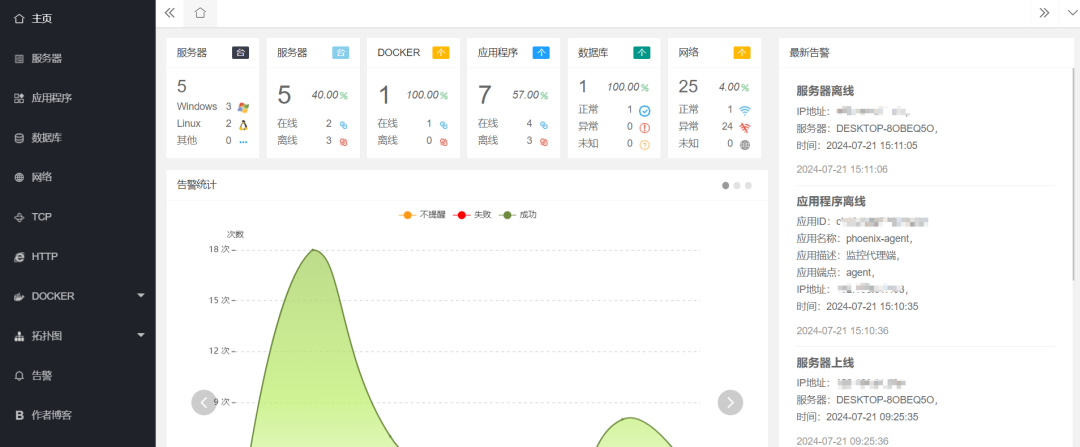Toggle 成功 series in chart legend

pos(517,215)
